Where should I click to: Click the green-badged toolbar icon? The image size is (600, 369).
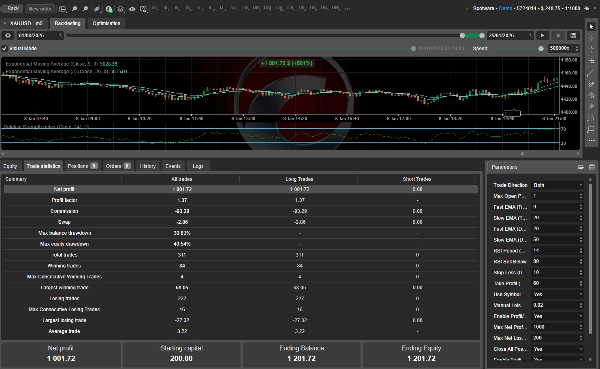[x=109, y=8]
